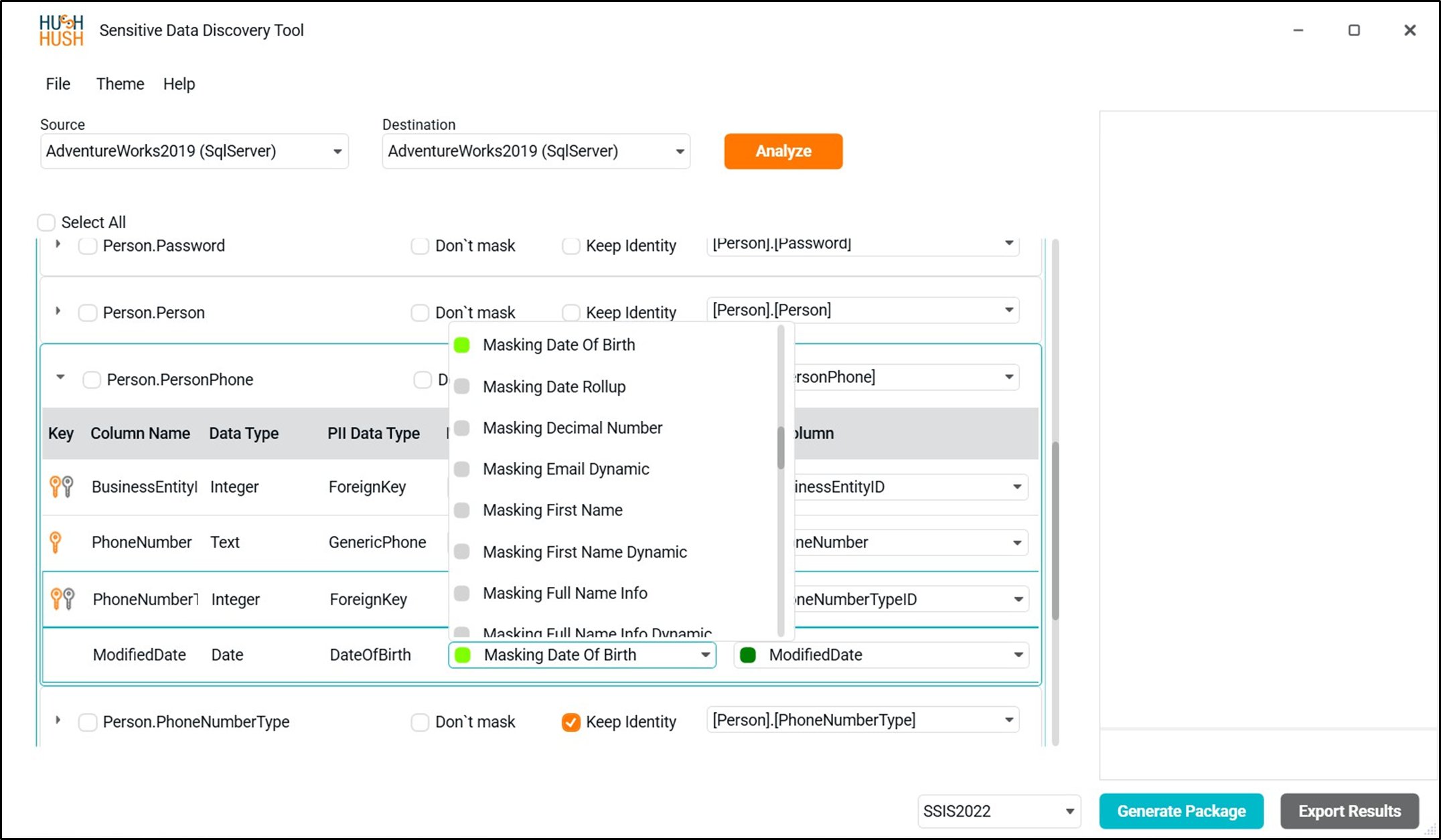Click the masking dropdown list scrollbar thumb
This screenshot has height=840, width=1441.
click(x=781, y=447)
